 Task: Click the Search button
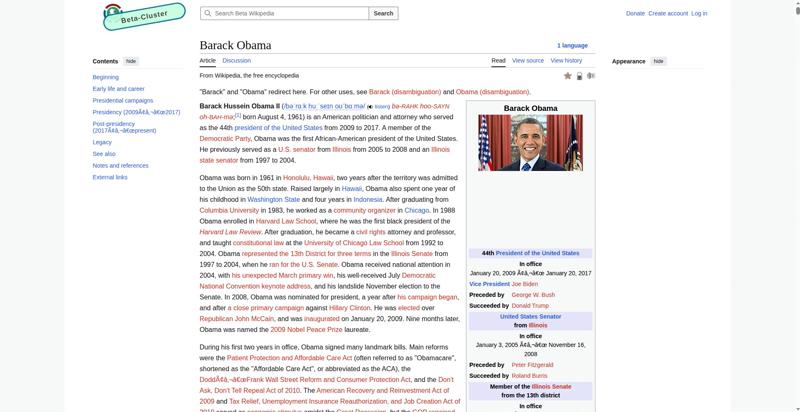(x=383, y=13)
